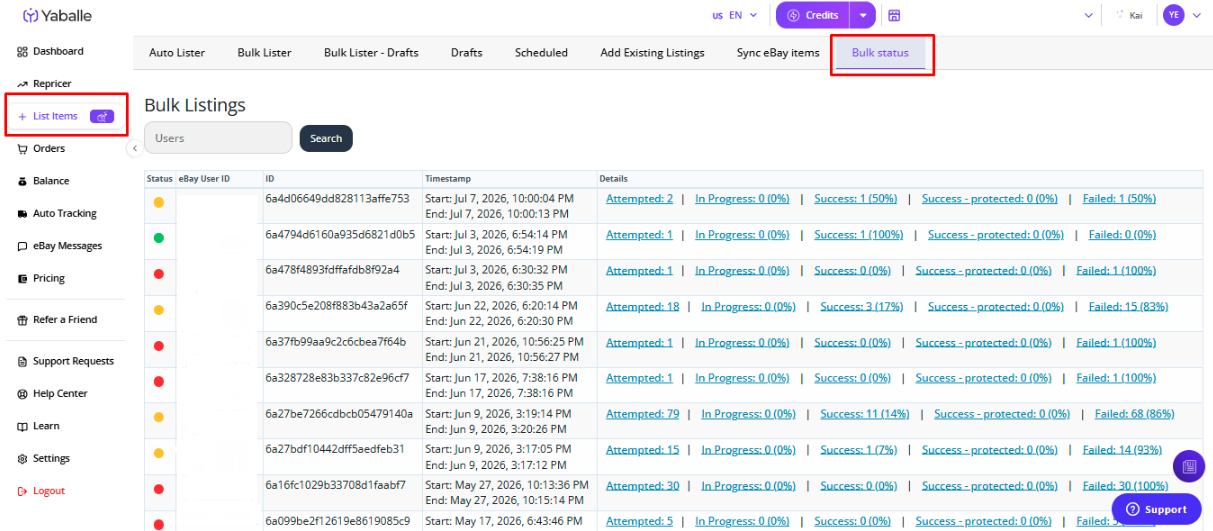
Task: Click the calculator icon in the header
Action: (x=894, y=15)
